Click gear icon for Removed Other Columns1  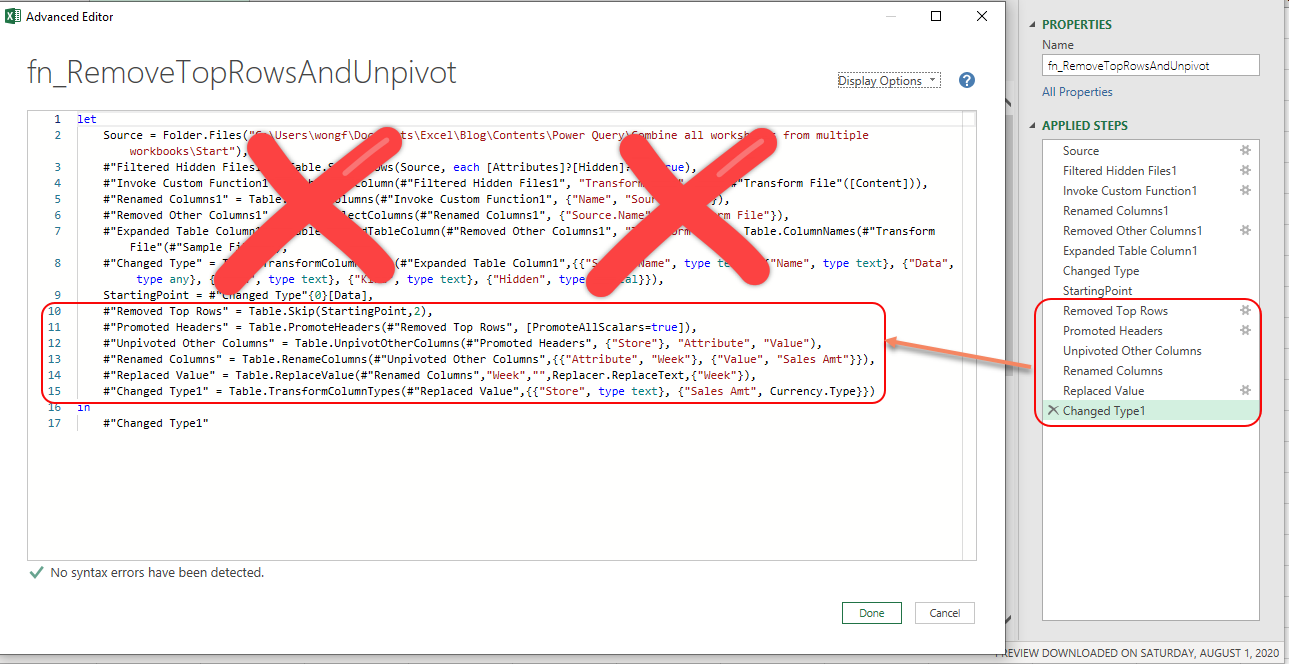click(1245, 230)
